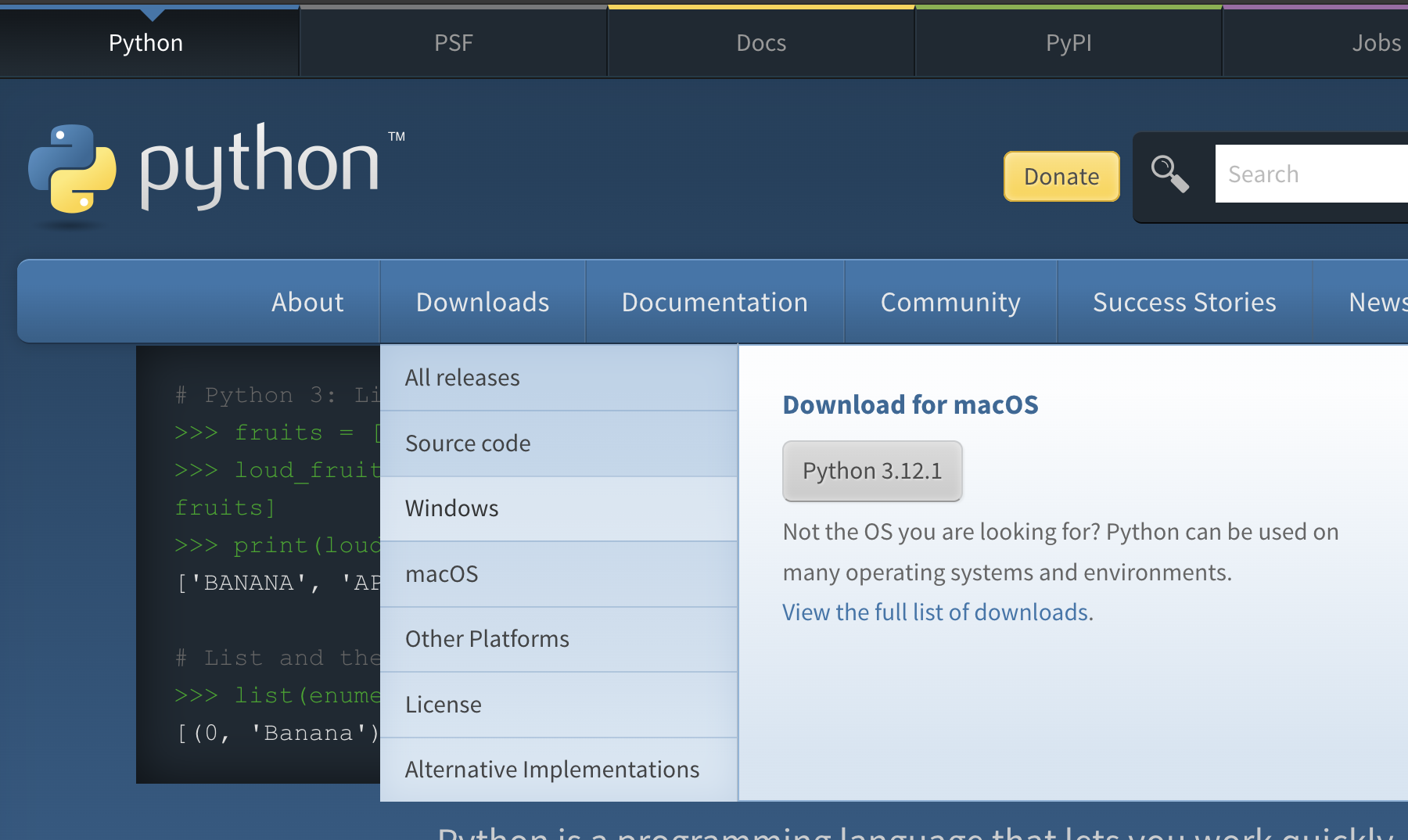The image size is (1408, 840).
Task: Open the About navigation menu
Action: coord(307,302)
